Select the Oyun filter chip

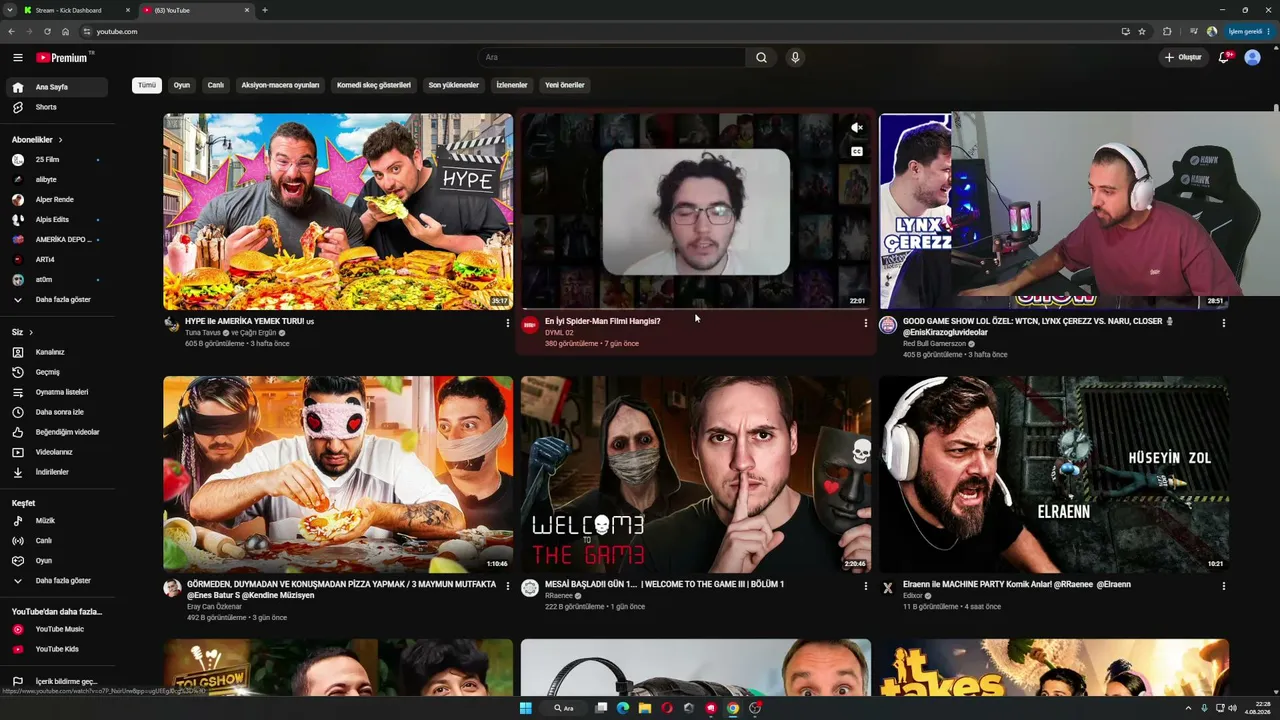[x=181, y=85]
